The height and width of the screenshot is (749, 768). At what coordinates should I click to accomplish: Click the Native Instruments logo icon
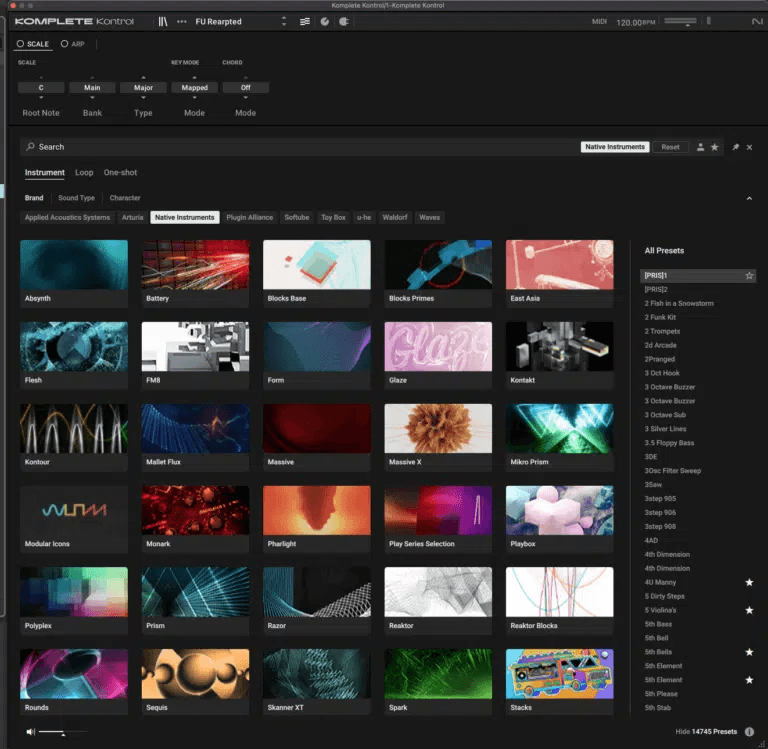757,22
